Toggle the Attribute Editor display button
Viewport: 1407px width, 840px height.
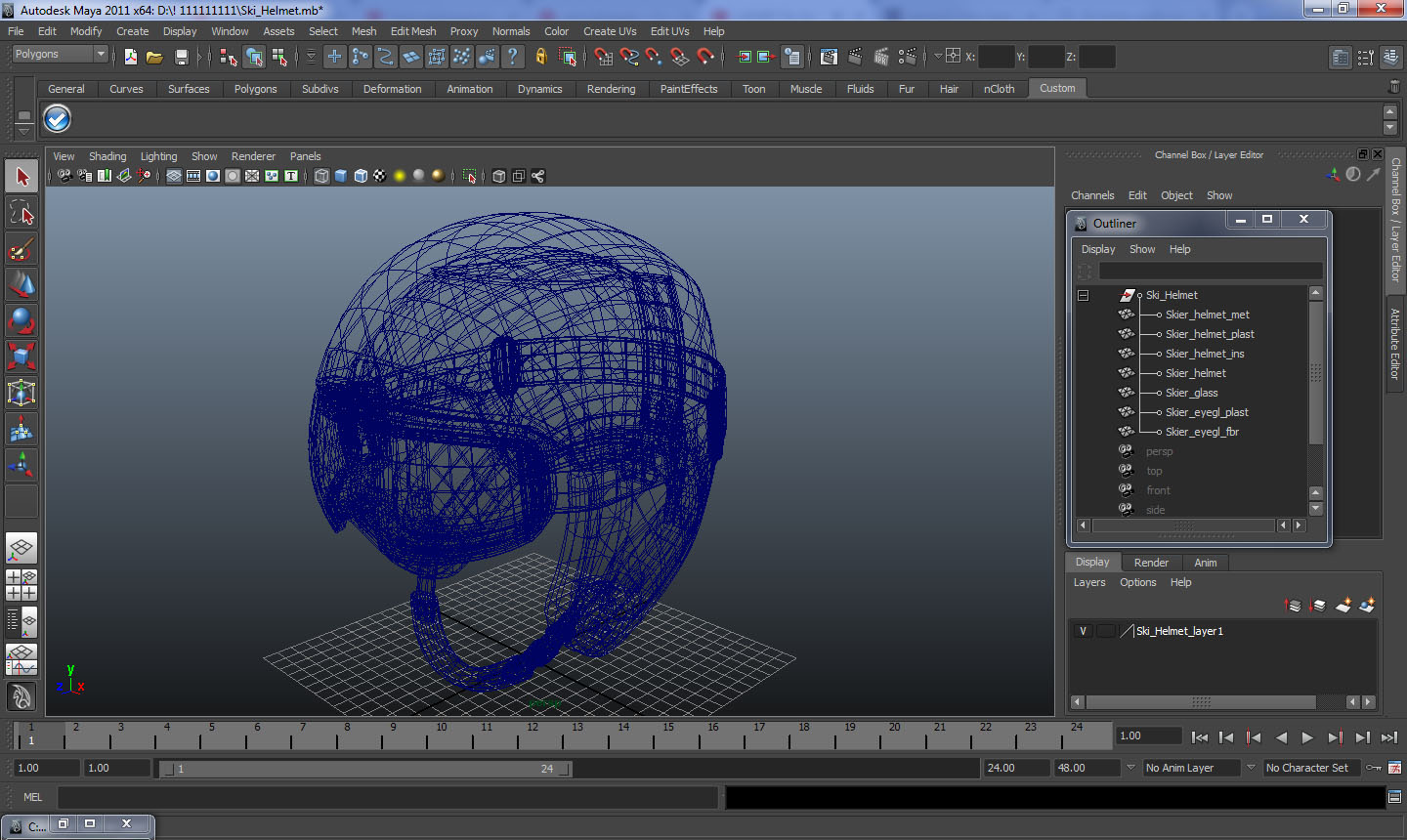(1341, 57)
